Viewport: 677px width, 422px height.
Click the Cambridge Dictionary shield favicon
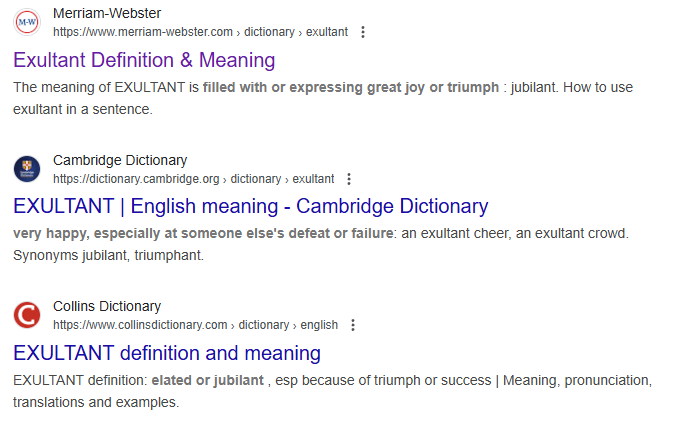click(x=27, y=169)
